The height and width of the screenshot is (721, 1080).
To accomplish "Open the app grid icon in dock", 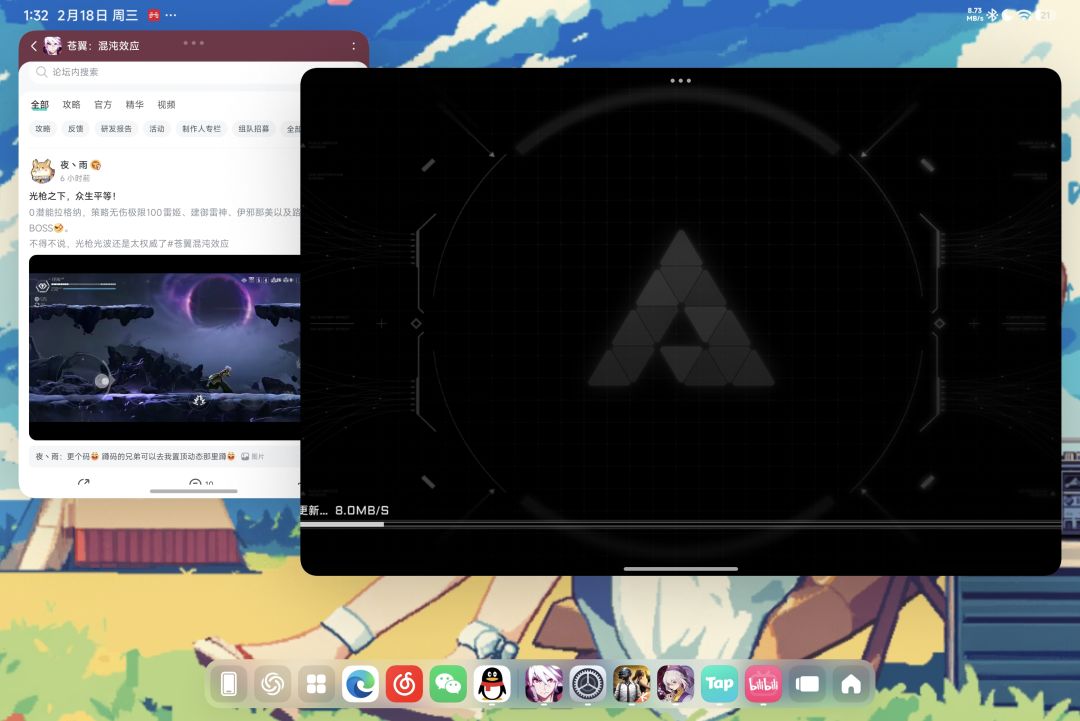I will 316,684.
